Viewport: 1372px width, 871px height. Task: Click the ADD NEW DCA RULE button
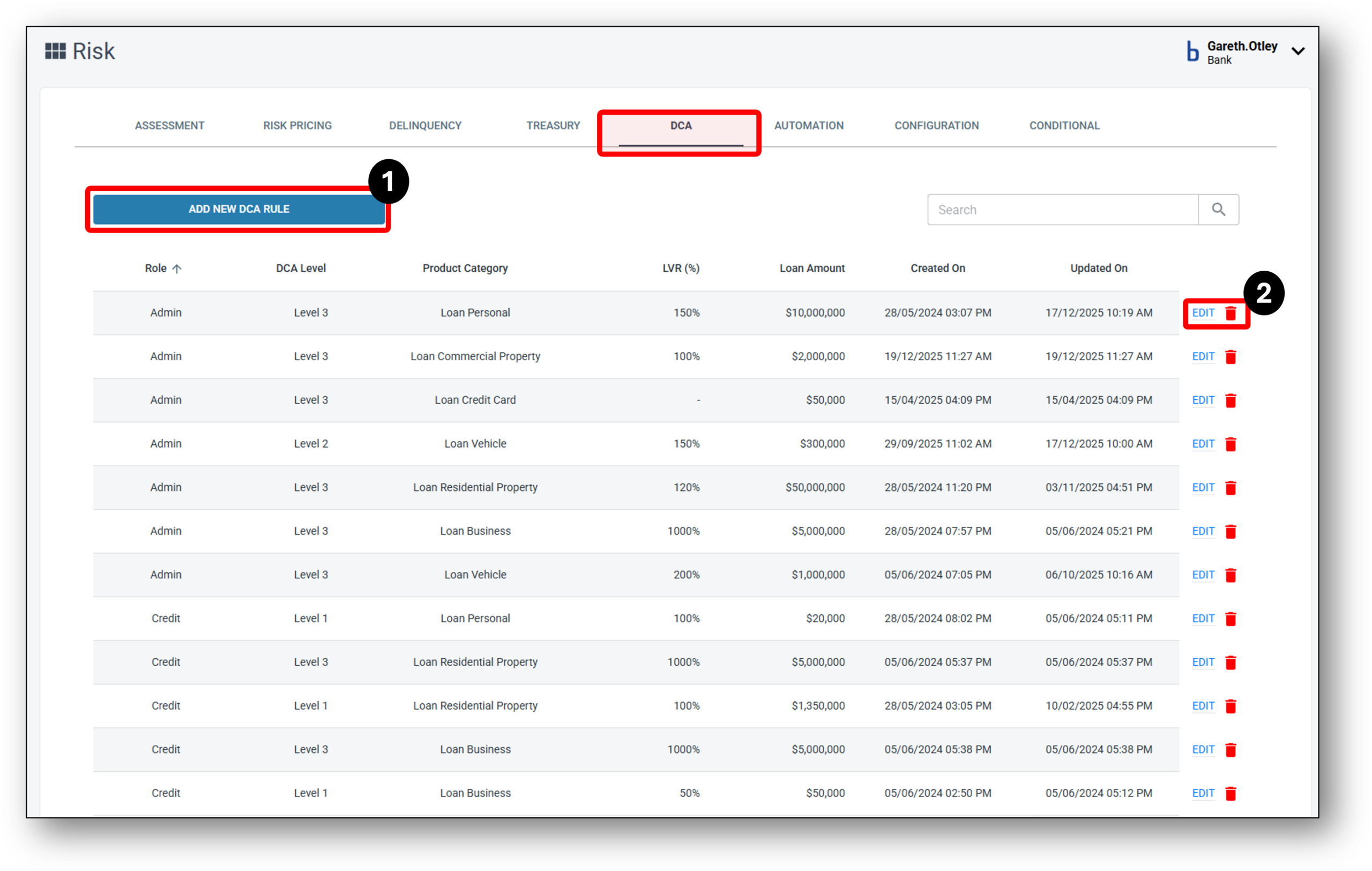[x=238, y=209]
